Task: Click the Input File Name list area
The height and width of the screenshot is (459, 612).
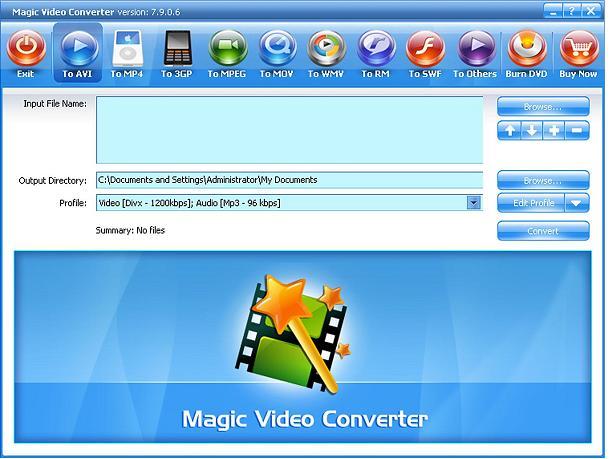Action: click(289, 130)
